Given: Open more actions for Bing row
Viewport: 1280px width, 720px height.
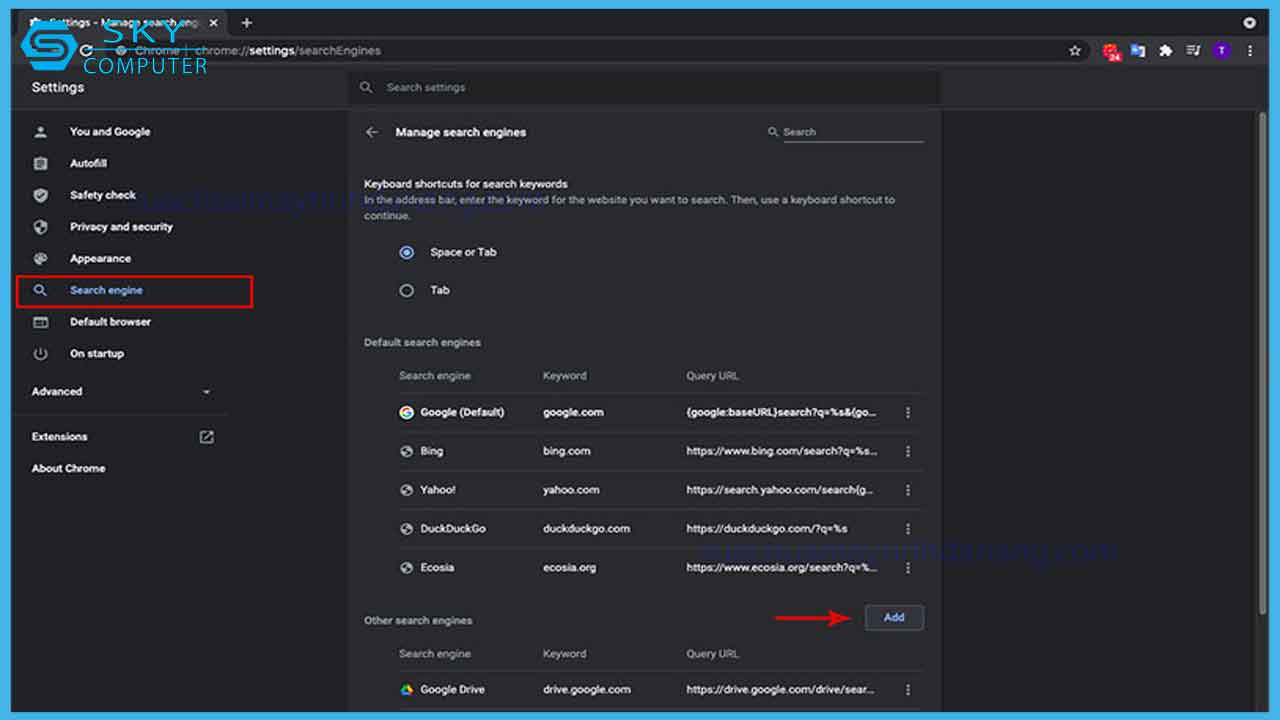Looking at the screenshot, I should click(x=908, y=451).
